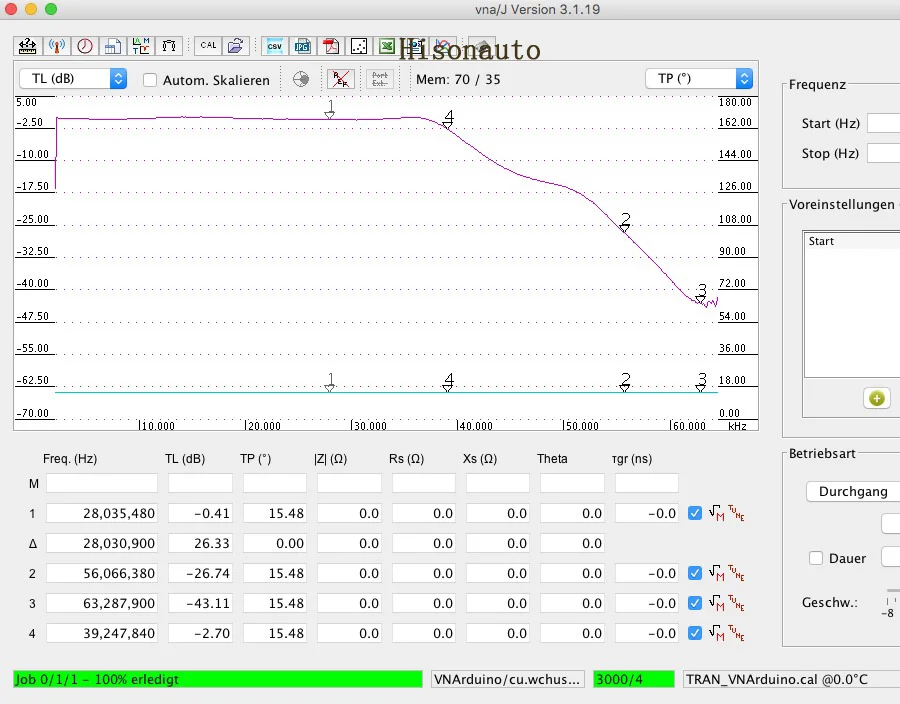Select the Start preset entry in list
Viewport: 900px width, 704px height.
(852, 241)
